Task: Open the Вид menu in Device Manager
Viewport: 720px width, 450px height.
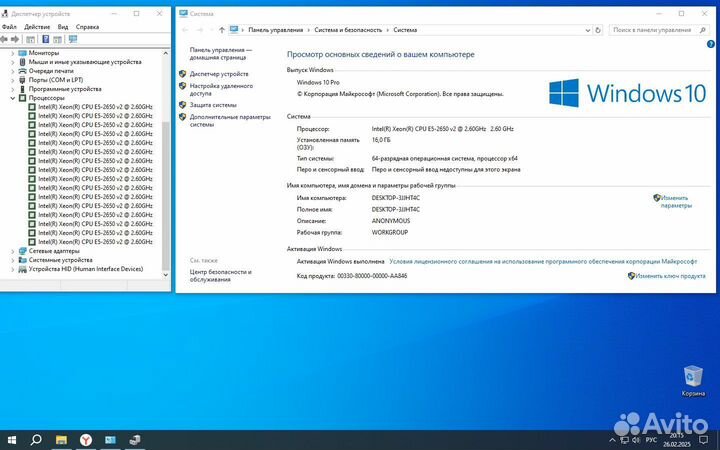Action: coord(63,27)
